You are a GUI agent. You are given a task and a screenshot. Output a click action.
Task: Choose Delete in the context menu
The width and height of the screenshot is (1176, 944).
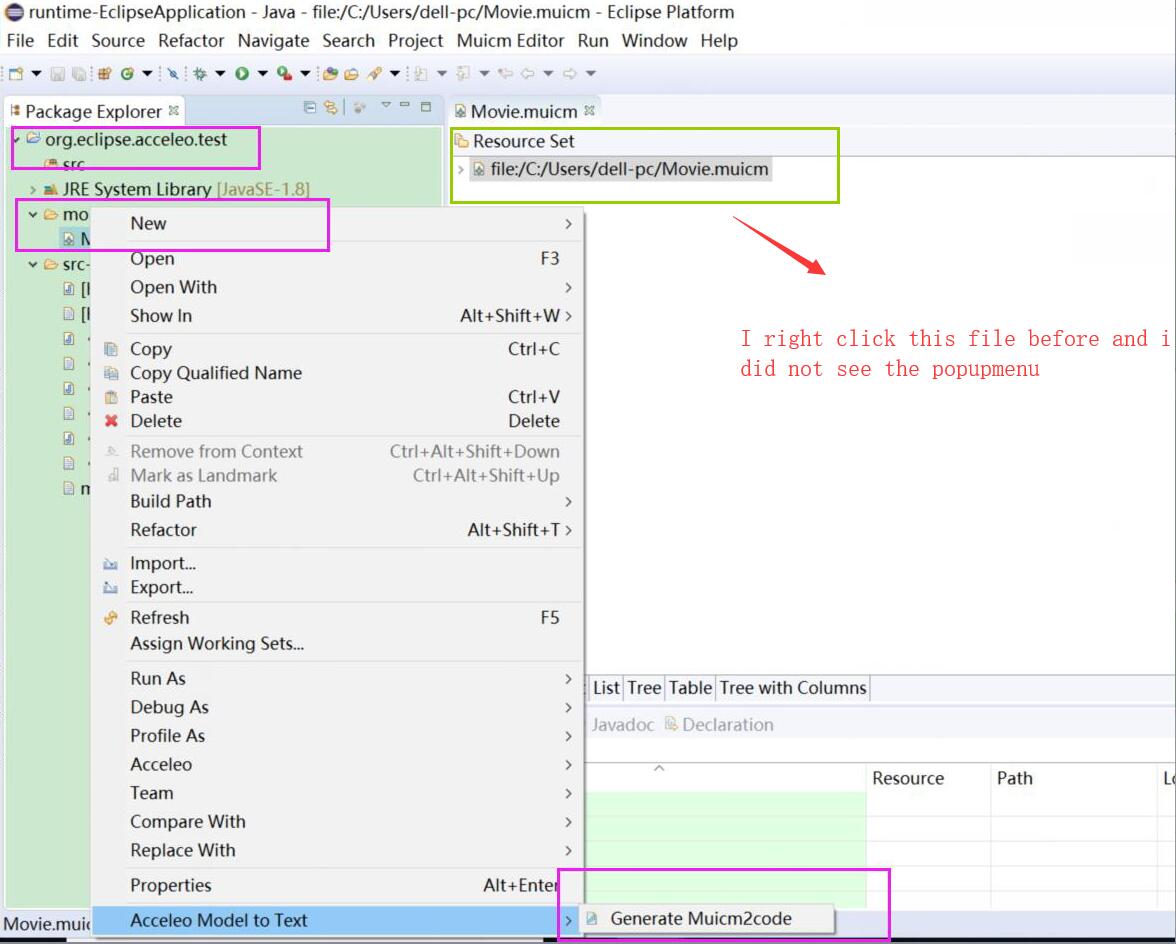[337, 421]
